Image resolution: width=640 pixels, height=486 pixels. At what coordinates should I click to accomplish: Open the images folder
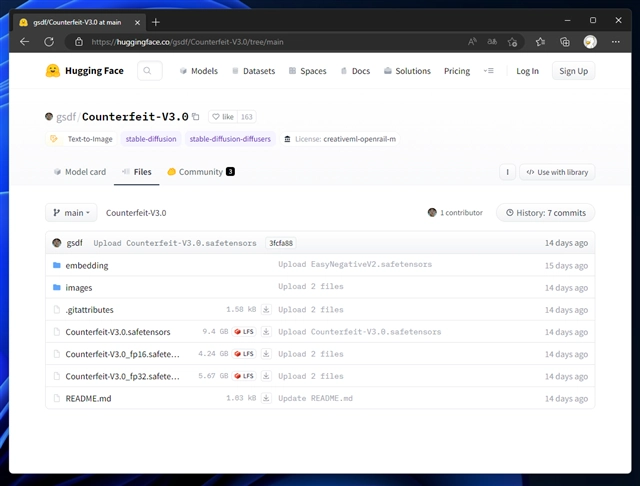click(x=79, y=288)
